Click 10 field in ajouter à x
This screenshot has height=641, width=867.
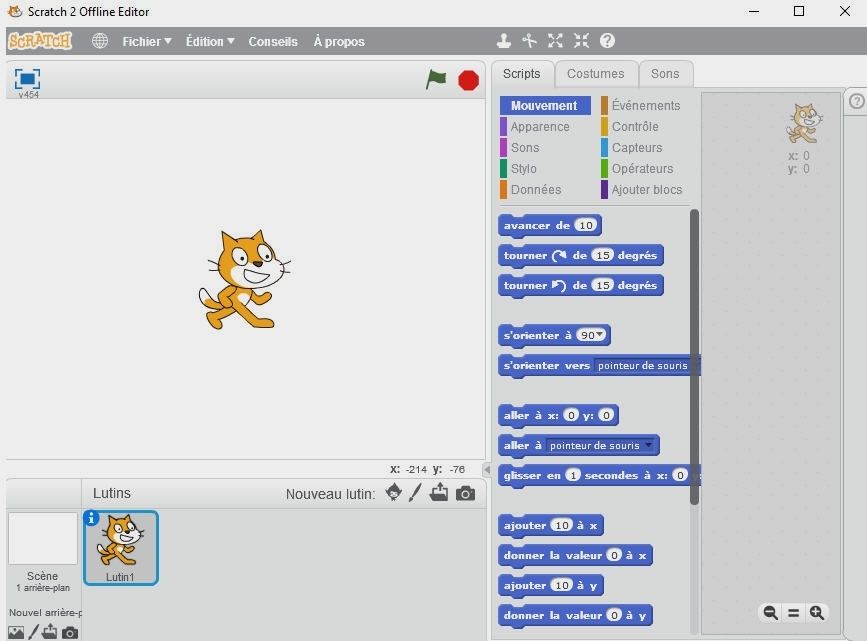(x=562, y=525)
